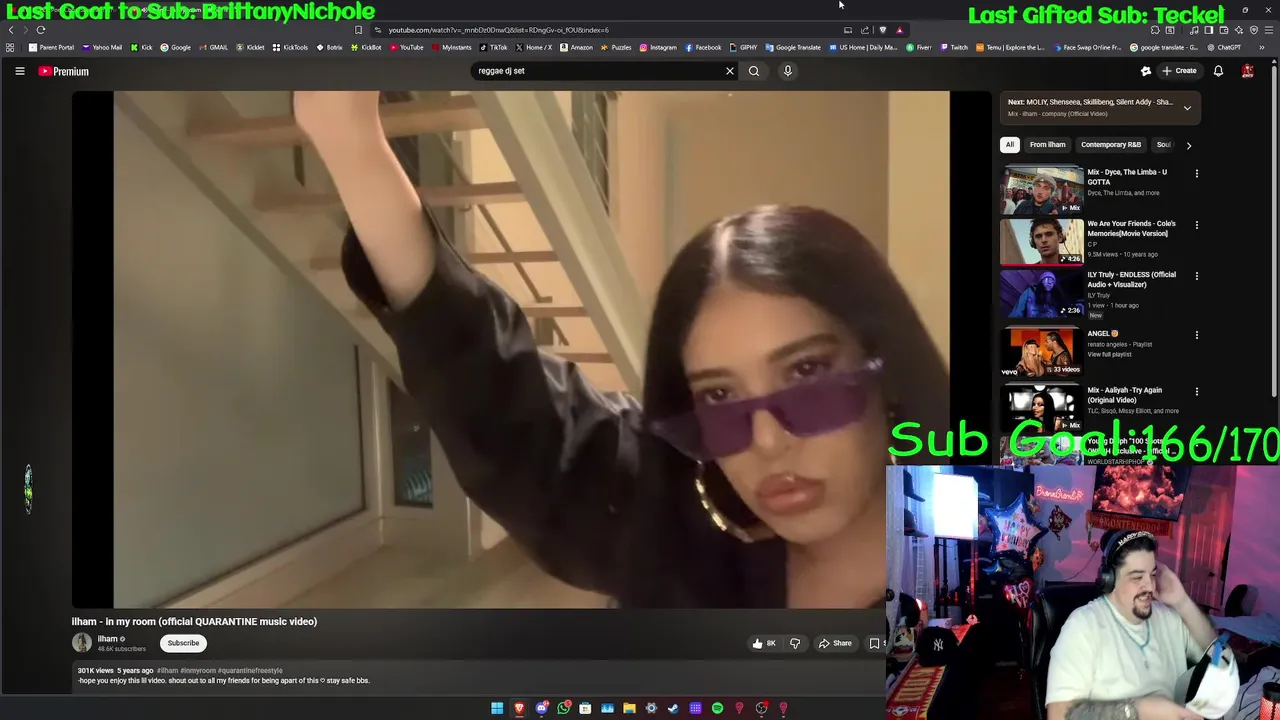
Task: Go back with the browser back arrow
Action: pos(11,30)
